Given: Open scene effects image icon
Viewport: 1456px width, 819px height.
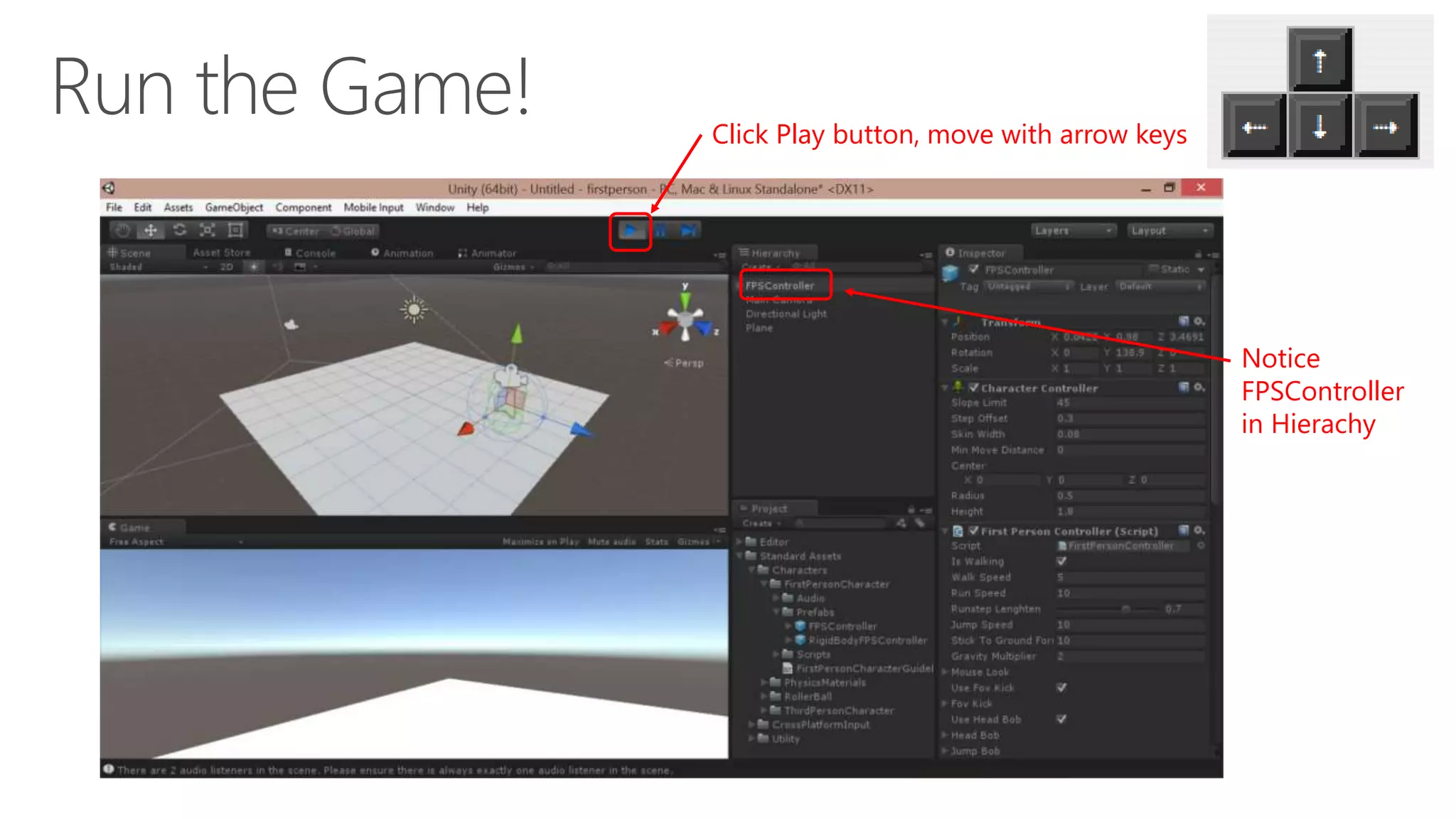Looking at the screenshot, I should click(x=300, y=267).
